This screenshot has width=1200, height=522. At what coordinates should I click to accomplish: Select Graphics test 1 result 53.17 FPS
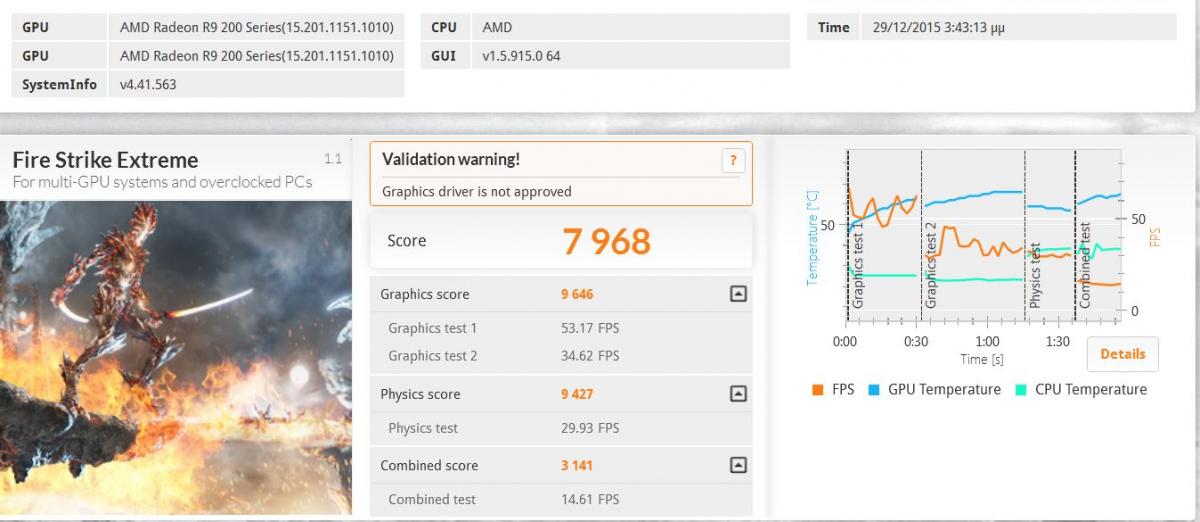tap(590, 328)
